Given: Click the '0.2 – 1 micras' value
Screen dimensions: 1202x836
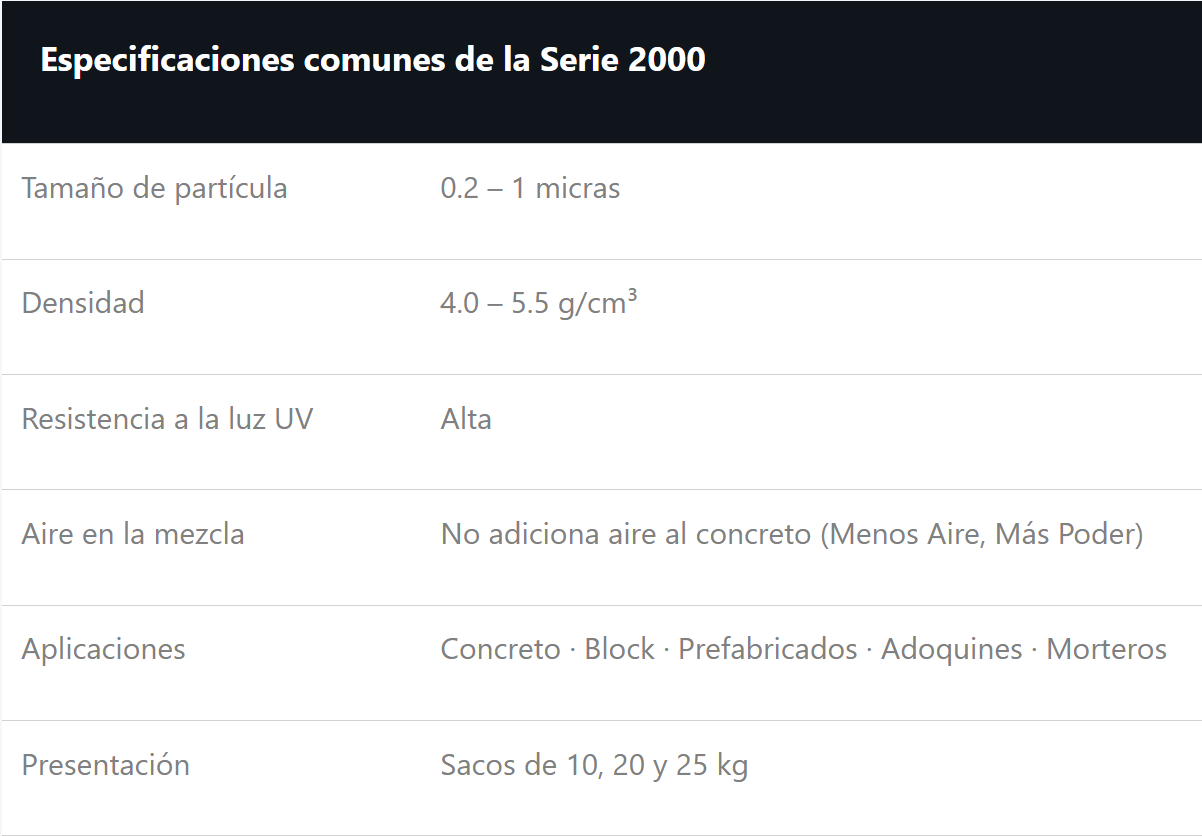Looking at the screenshot, I should [x=530, y=188].
